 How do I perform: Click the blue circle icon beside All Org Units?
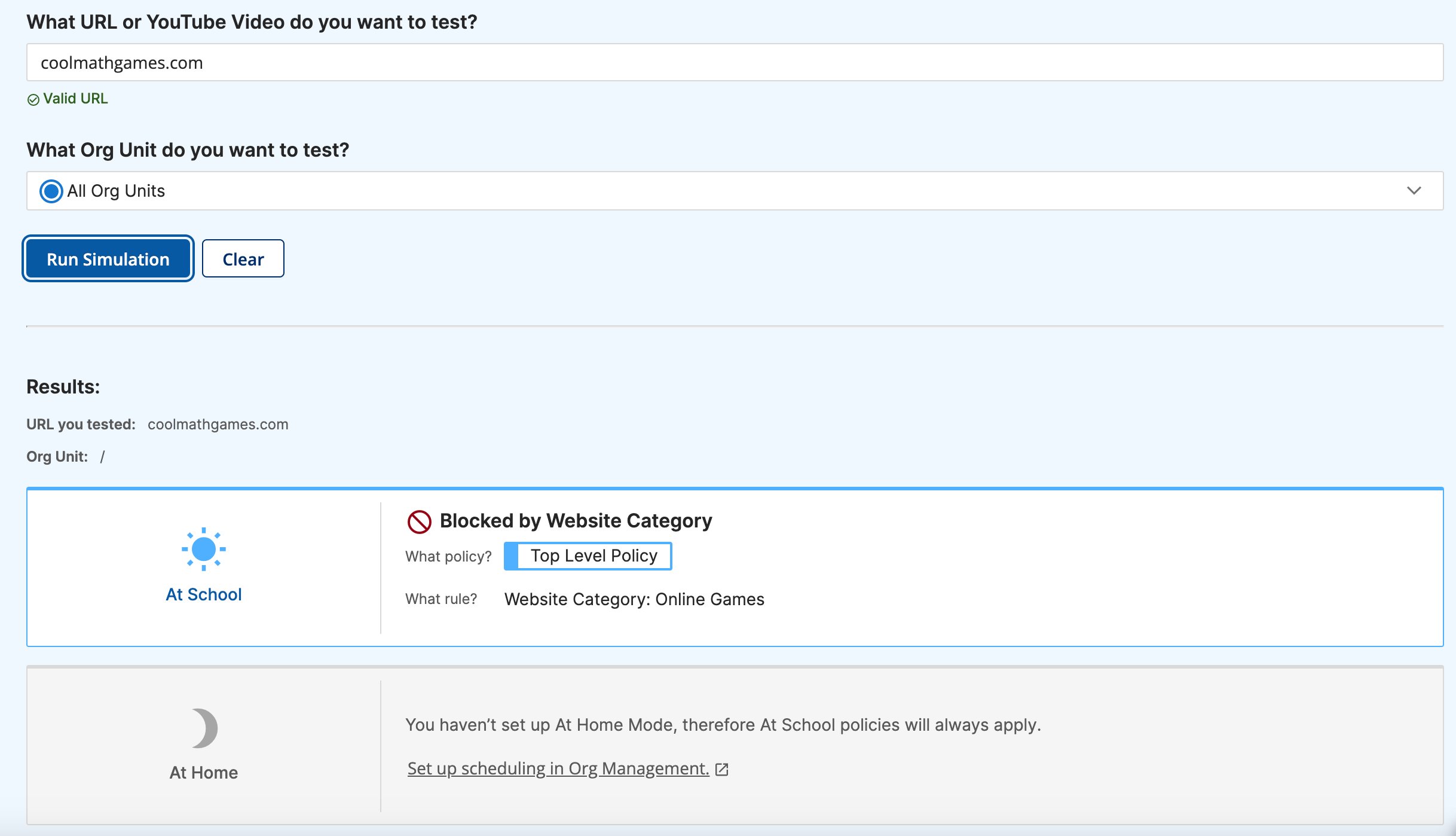pos(51,191)
